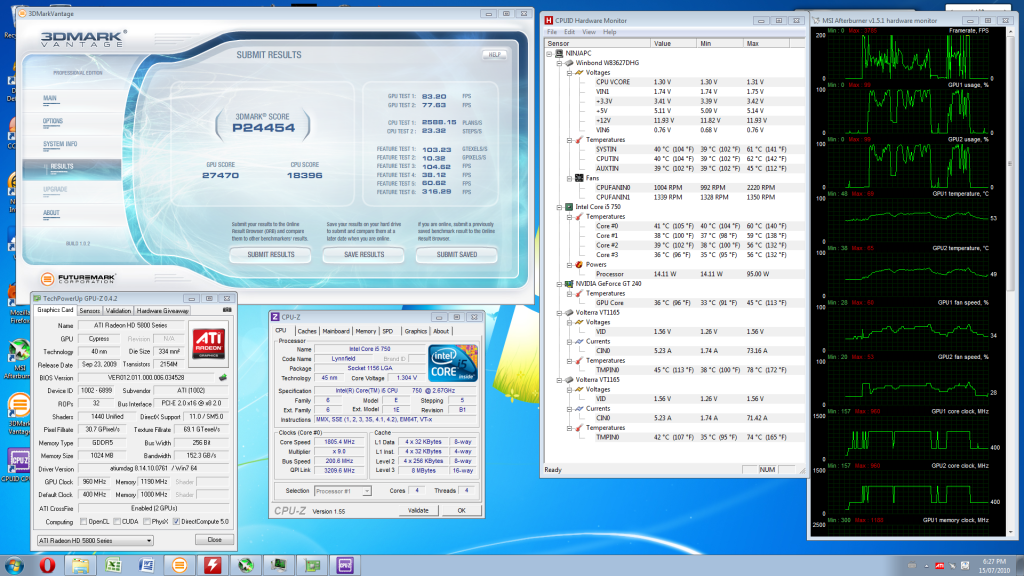Click the hardware monitor taskbar icon with screens
This screenshot has width=1024, height=576.
(x=279, y=565)
